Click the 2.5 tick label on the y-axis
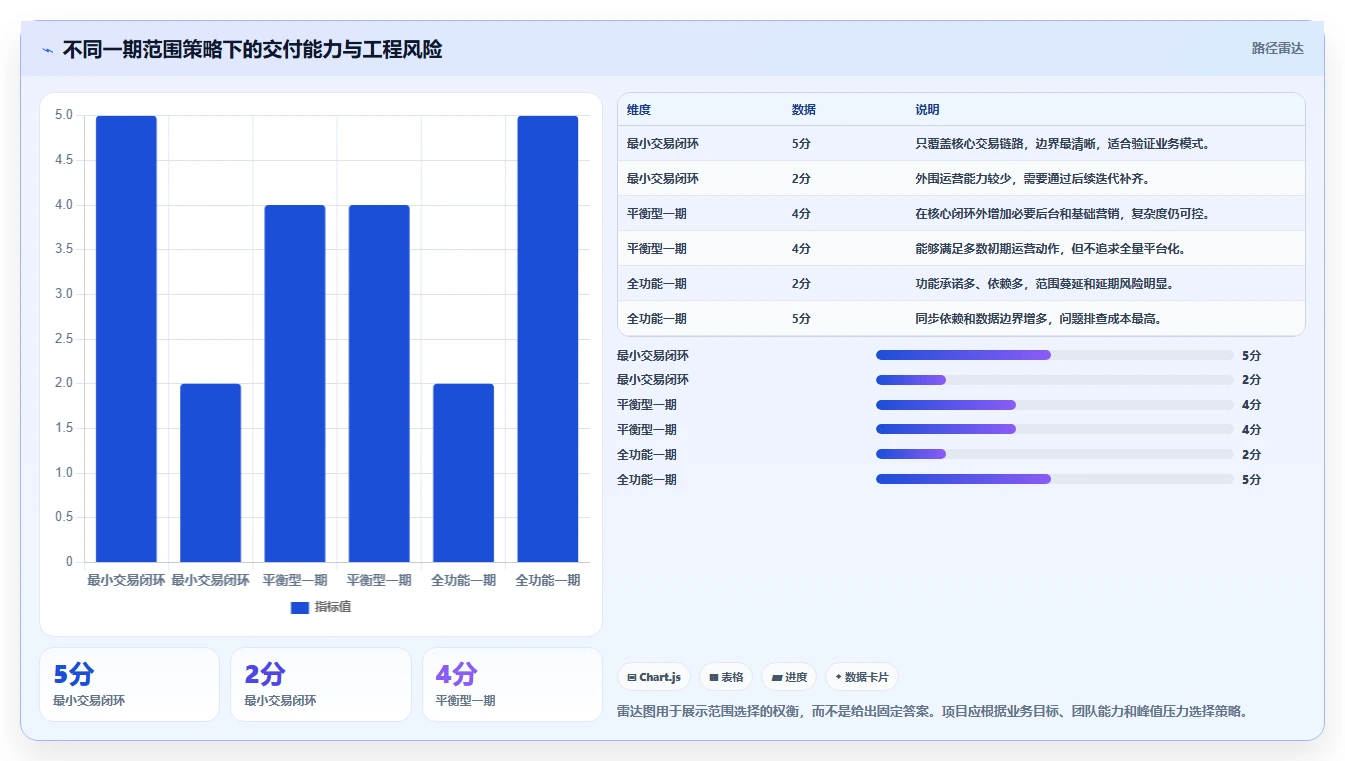This screenshot has height=761, width=1345. 63,339
